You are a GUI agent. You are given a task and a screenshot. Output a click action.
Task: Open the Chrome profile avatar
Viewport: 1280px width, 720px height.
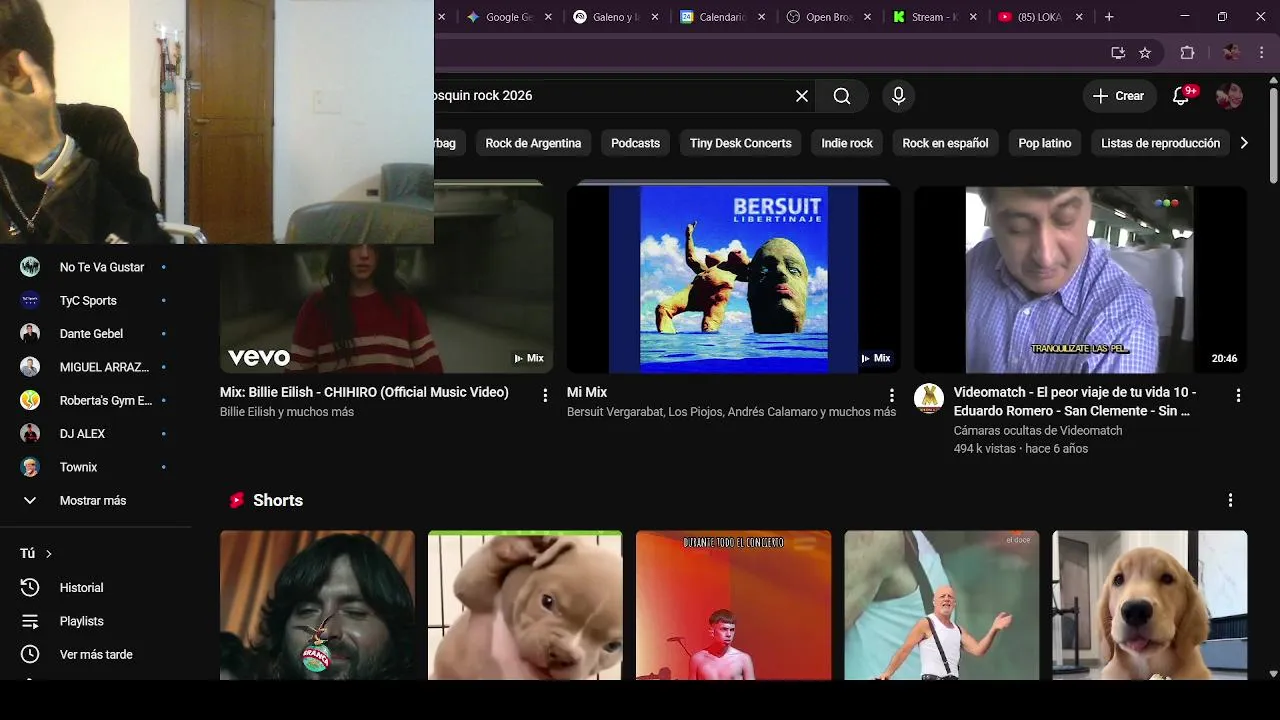click(1231, 53)
